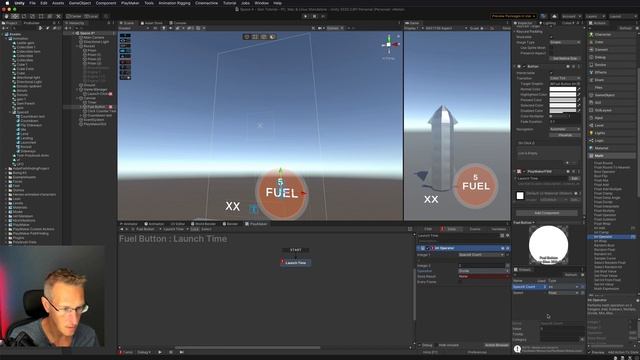Open the cloud services icon

[x=554, y=16]
